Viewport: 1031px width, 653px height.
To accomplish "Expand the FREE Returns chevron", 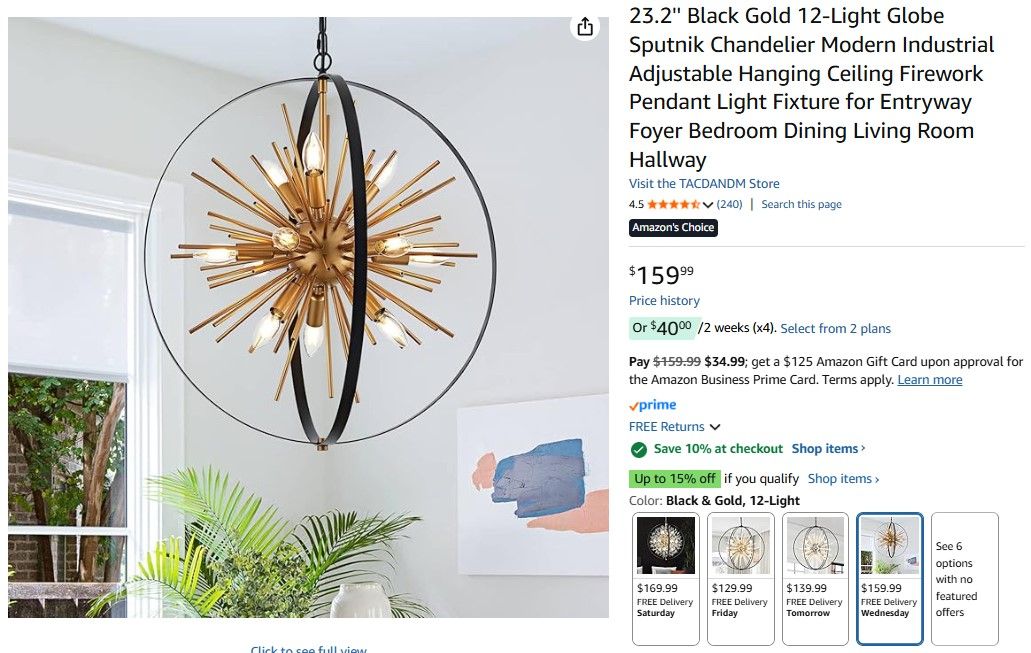I will [x=715, y=427].
